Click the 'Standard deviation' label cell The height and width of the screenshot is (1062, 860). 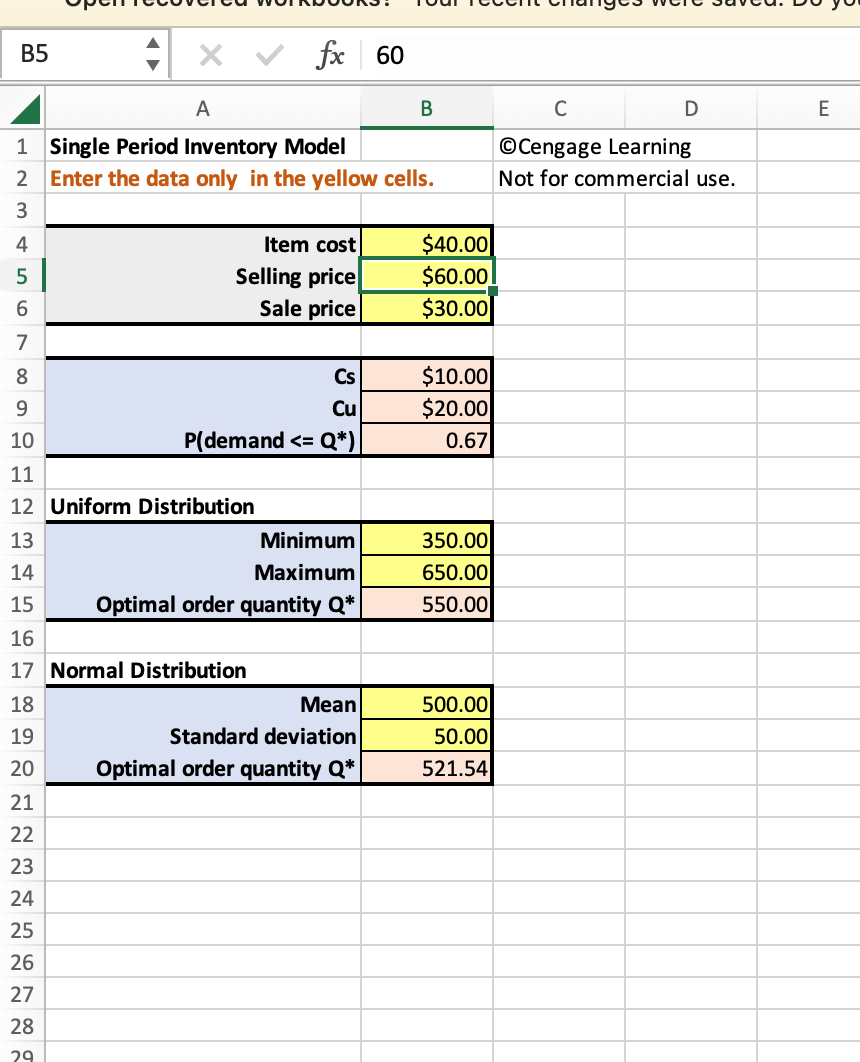coord(202,736)
